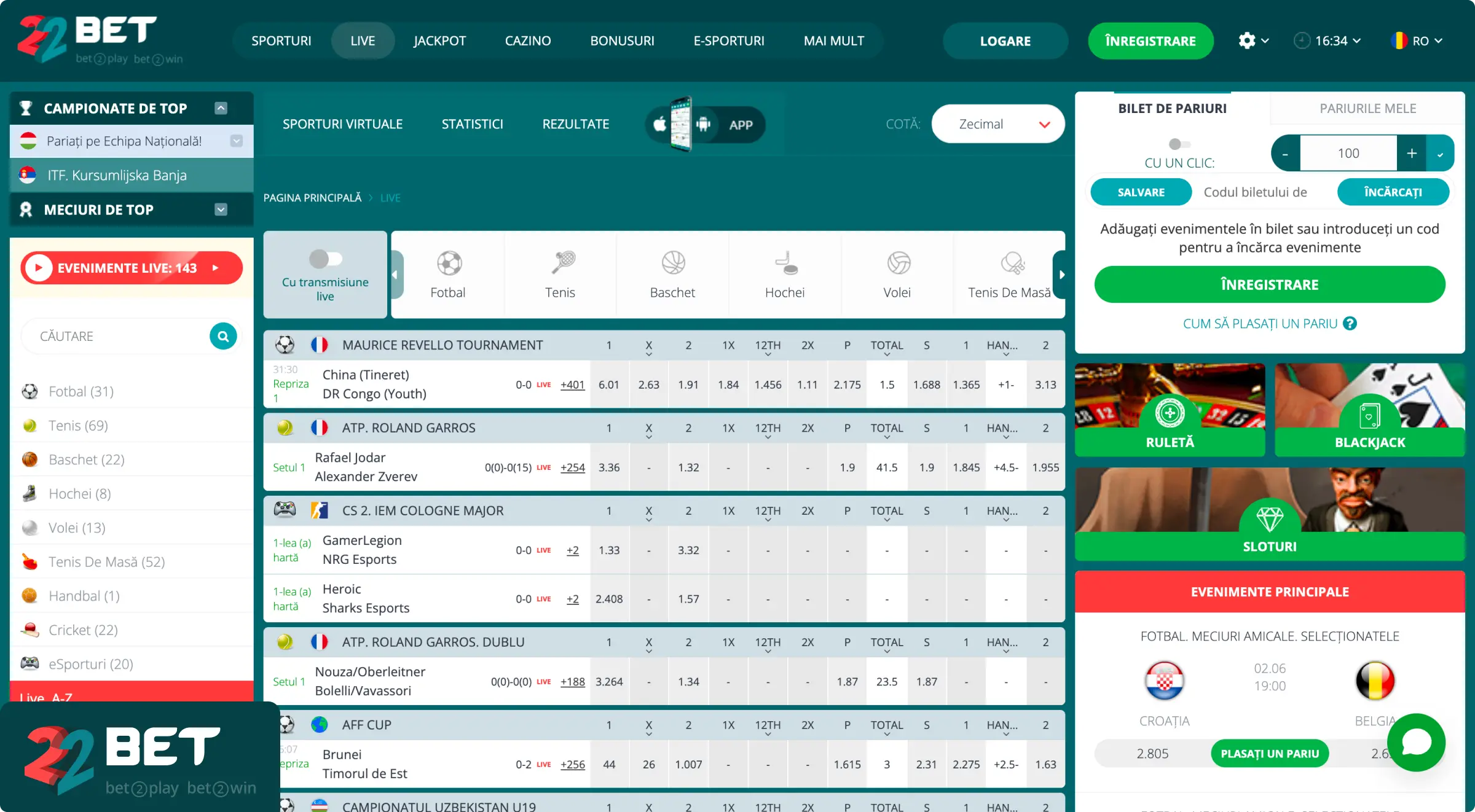Expand TOTAL column options in Maurice Revello header
This screenshot has width=1475, height=812.
click(x=887, y=354)
